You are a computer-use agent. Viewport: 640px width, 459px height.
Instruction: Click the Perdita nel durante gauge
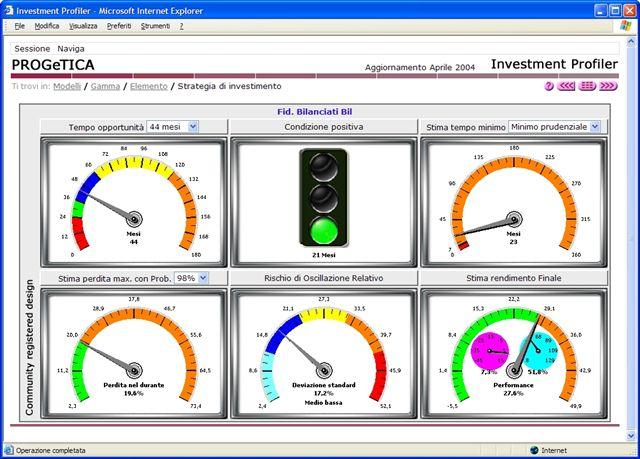134,353
